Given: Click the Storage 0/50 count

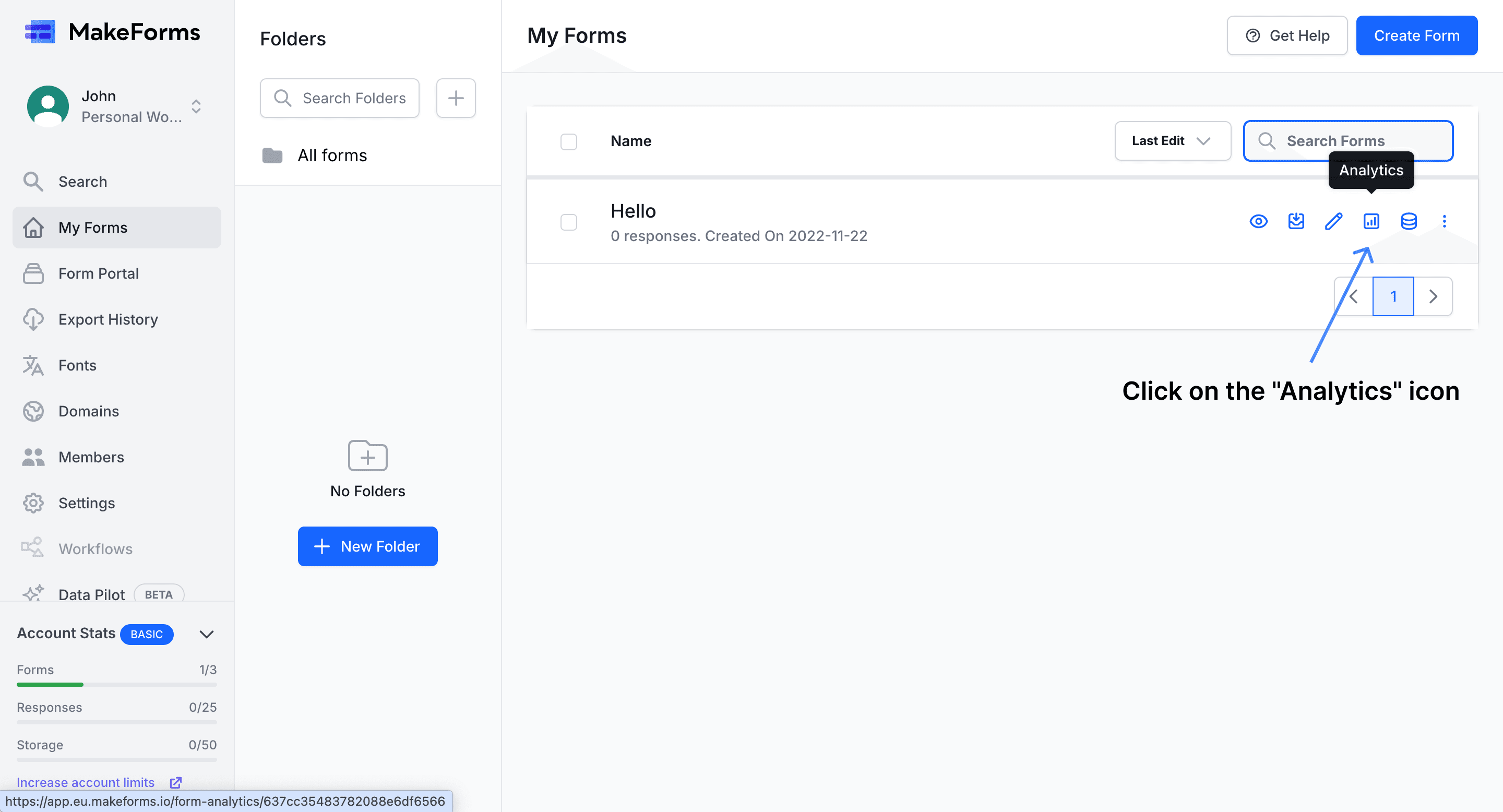Looking at the screenshot, I should pyautogui.click(x=202, y=745).
